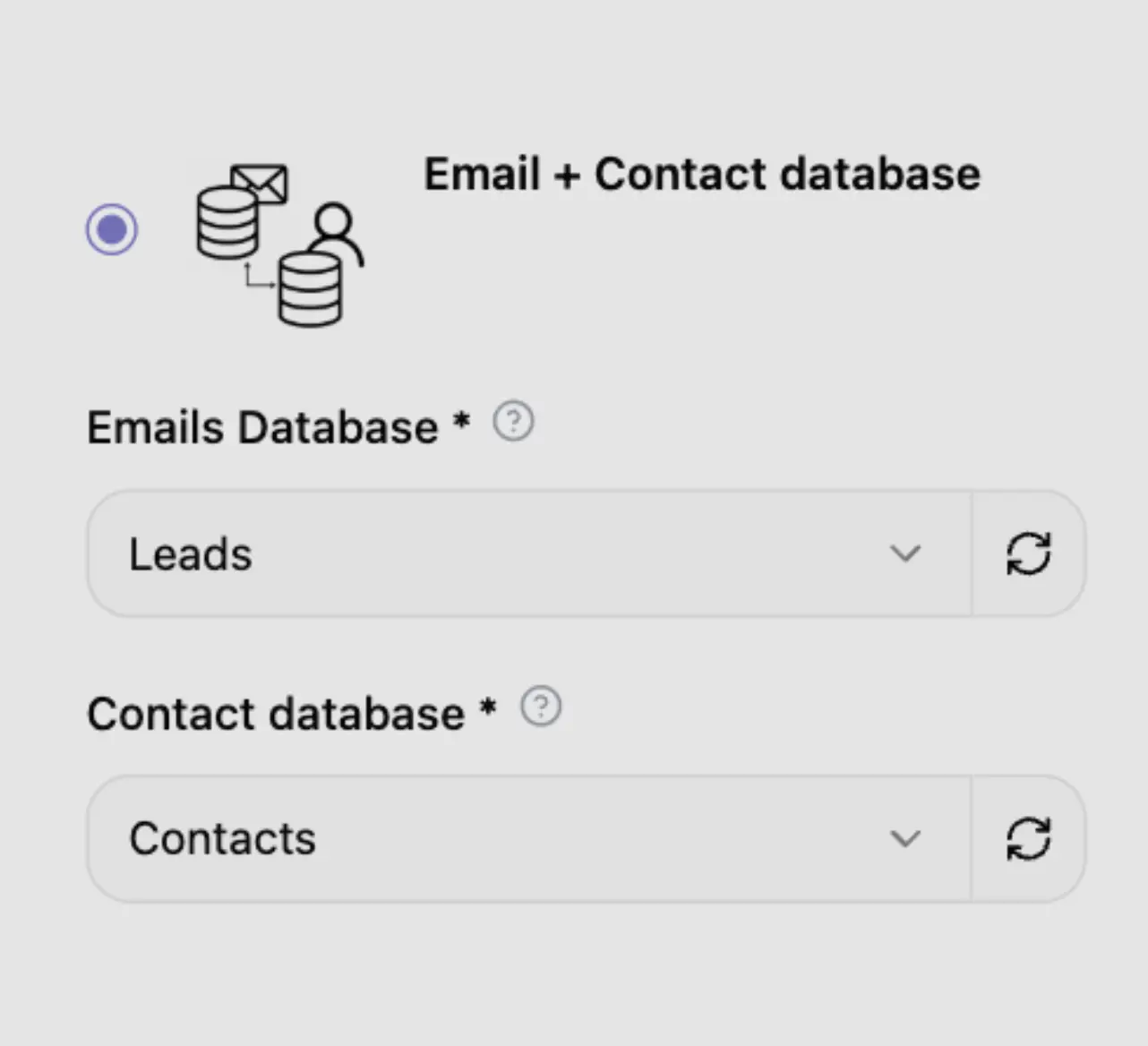Click the upper database cylinder icon

click(x=226, y=223)
